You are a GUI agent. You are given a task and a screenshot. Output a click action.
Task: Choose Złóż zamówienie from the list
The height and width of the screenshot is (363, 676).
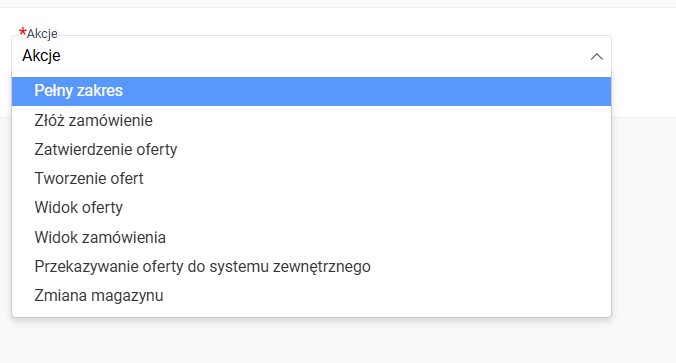point(311,120)
